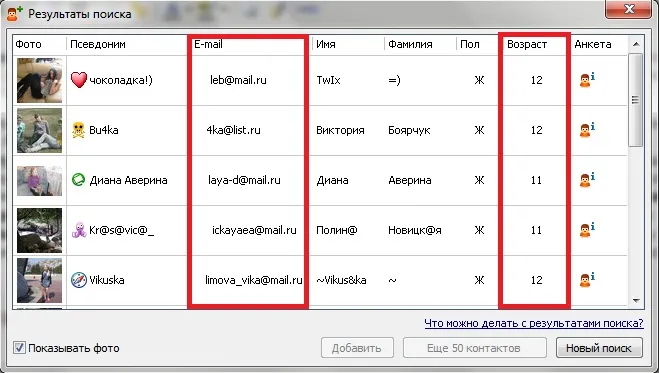
Task: Click email 4ka@list.ru
Action: tap(234, 130)
